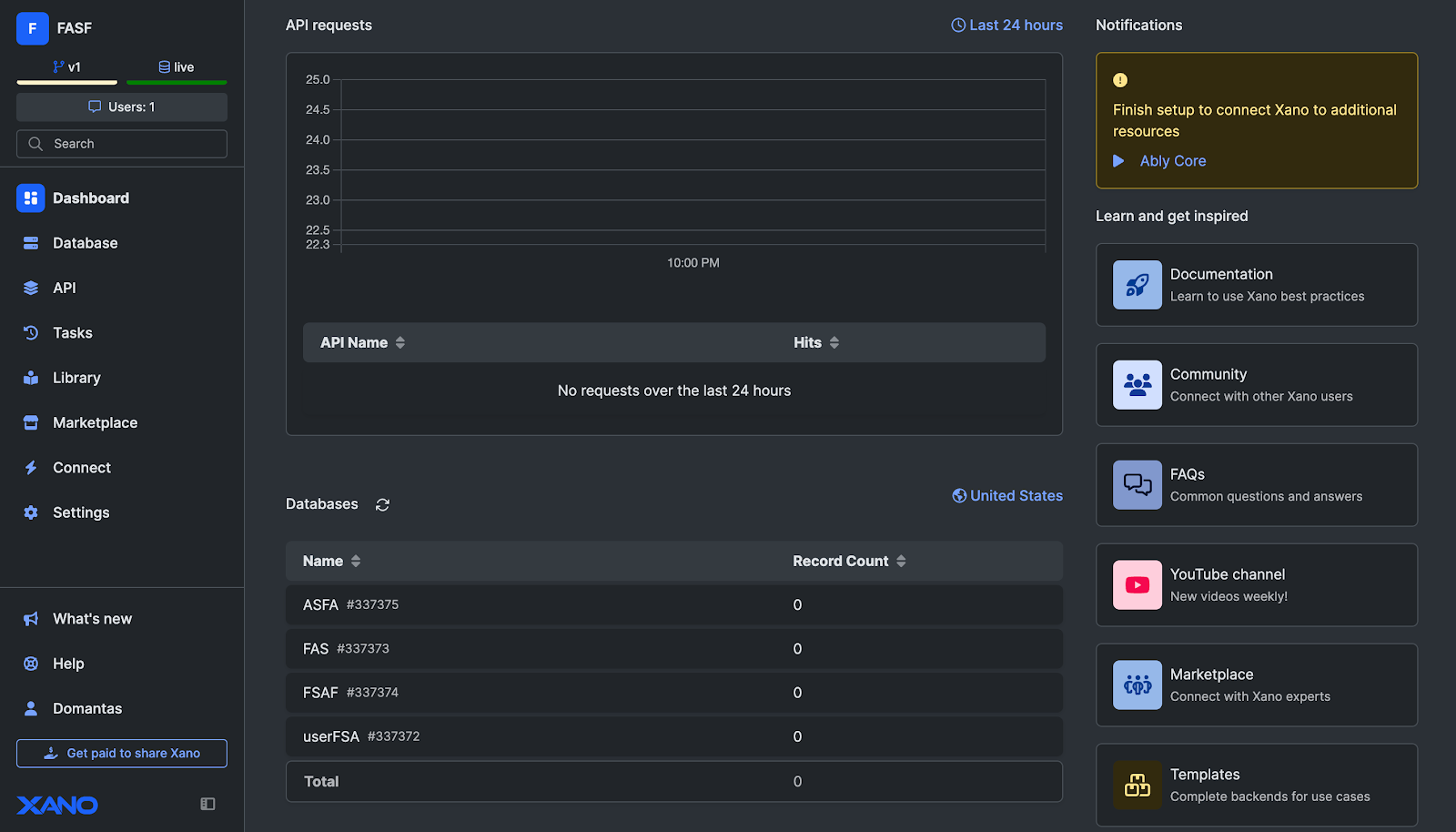1456x832 pixels.
Task: Click the globe icon beside United States
Action: point(959,495)
